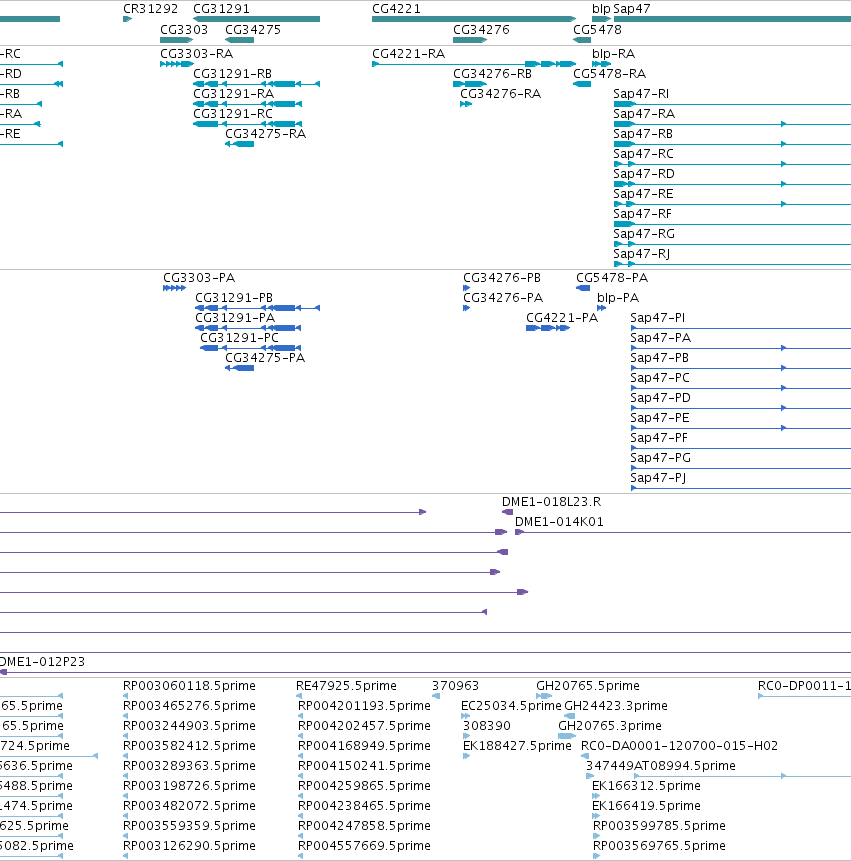Viewport: 851px width, 861px height.
Task: Select feature 308390
Action: (x=486, y=726)
